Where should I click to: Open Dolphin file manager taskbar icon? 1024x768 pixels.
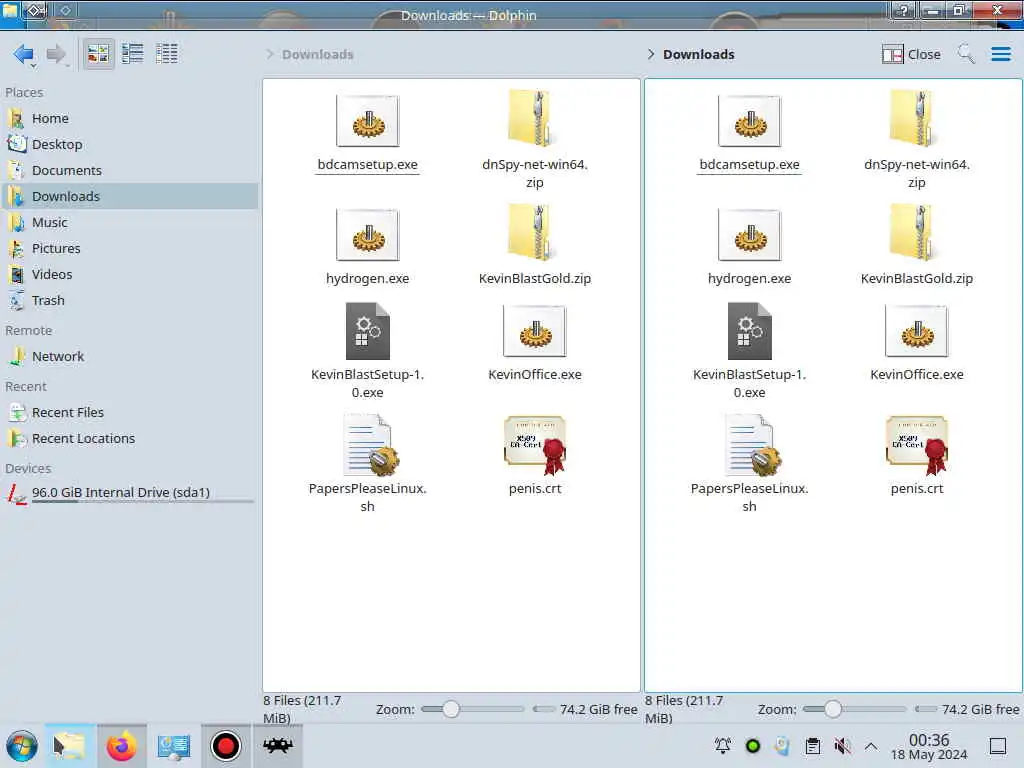tap(71, 746)
